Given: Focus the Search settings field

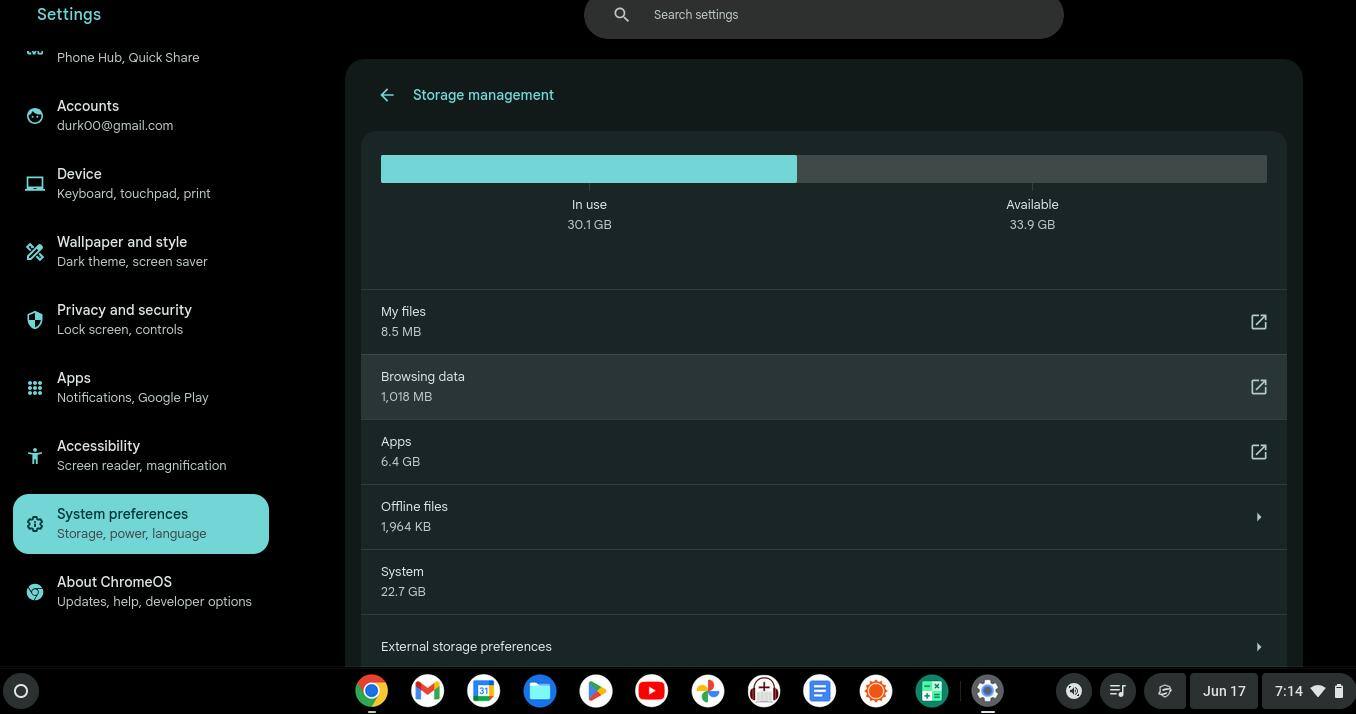Looking at the screenshot, I should click(x=840, y=15).
